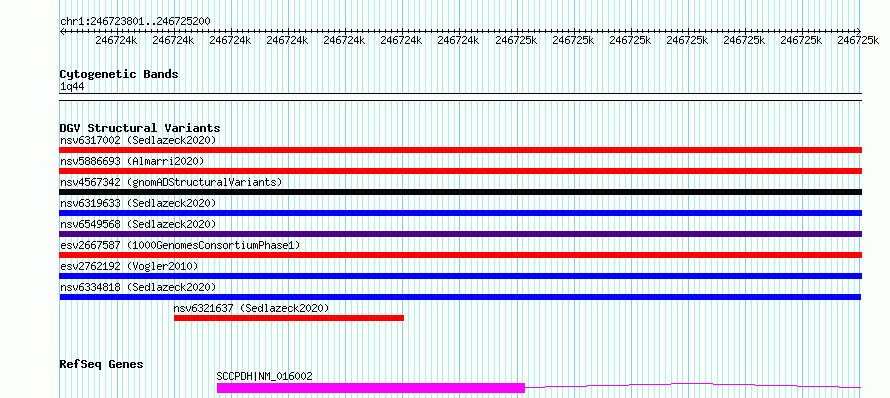Click the SCCPDH|NM_016002 gene label
Screen dimensions: 890x398
[265, 376]
